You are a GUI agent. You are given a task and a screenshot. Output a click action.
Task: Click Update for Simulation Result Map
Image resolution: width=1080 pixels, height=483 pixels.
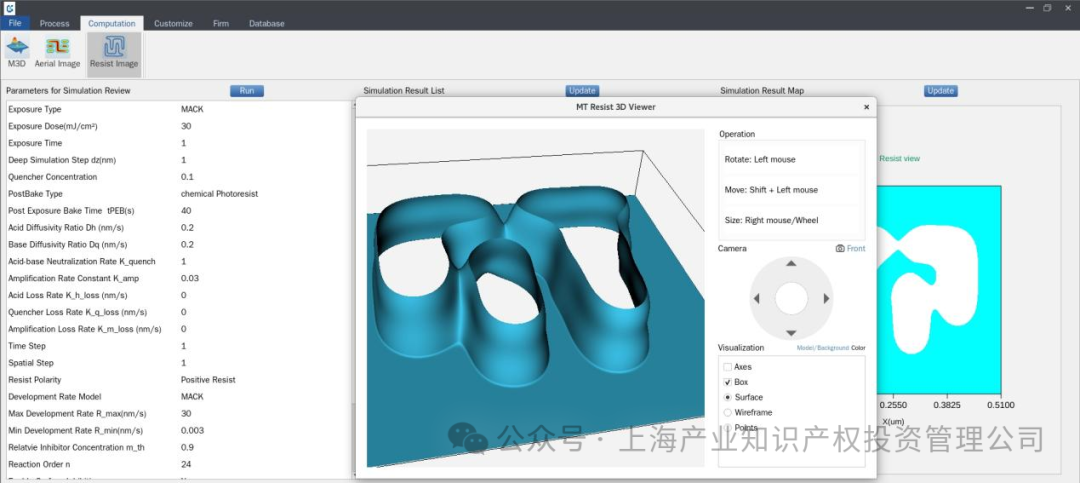point(940,90)
